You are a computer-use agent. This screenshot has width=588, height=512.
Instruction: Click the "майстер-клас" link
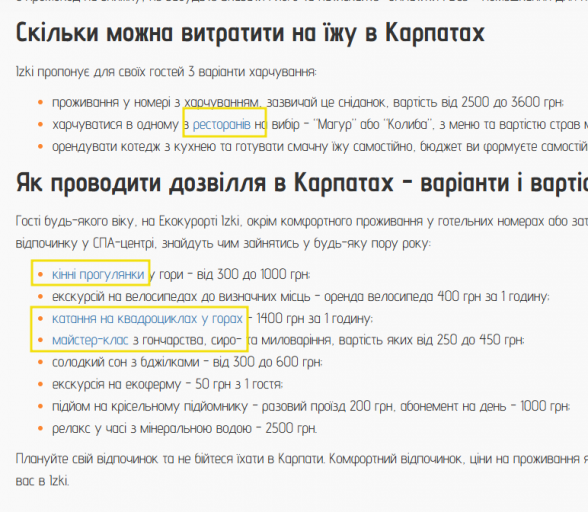pos(90,340)
